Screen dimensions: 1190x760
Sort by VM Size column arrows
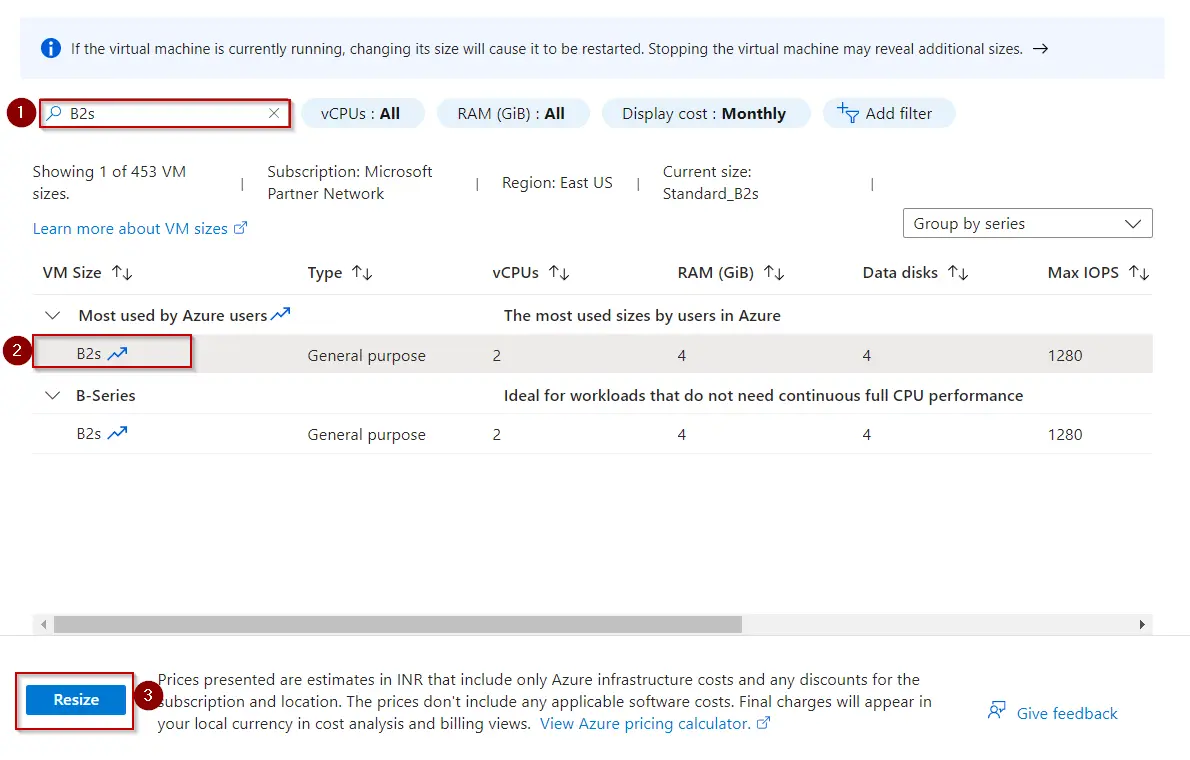click(122, 273)
